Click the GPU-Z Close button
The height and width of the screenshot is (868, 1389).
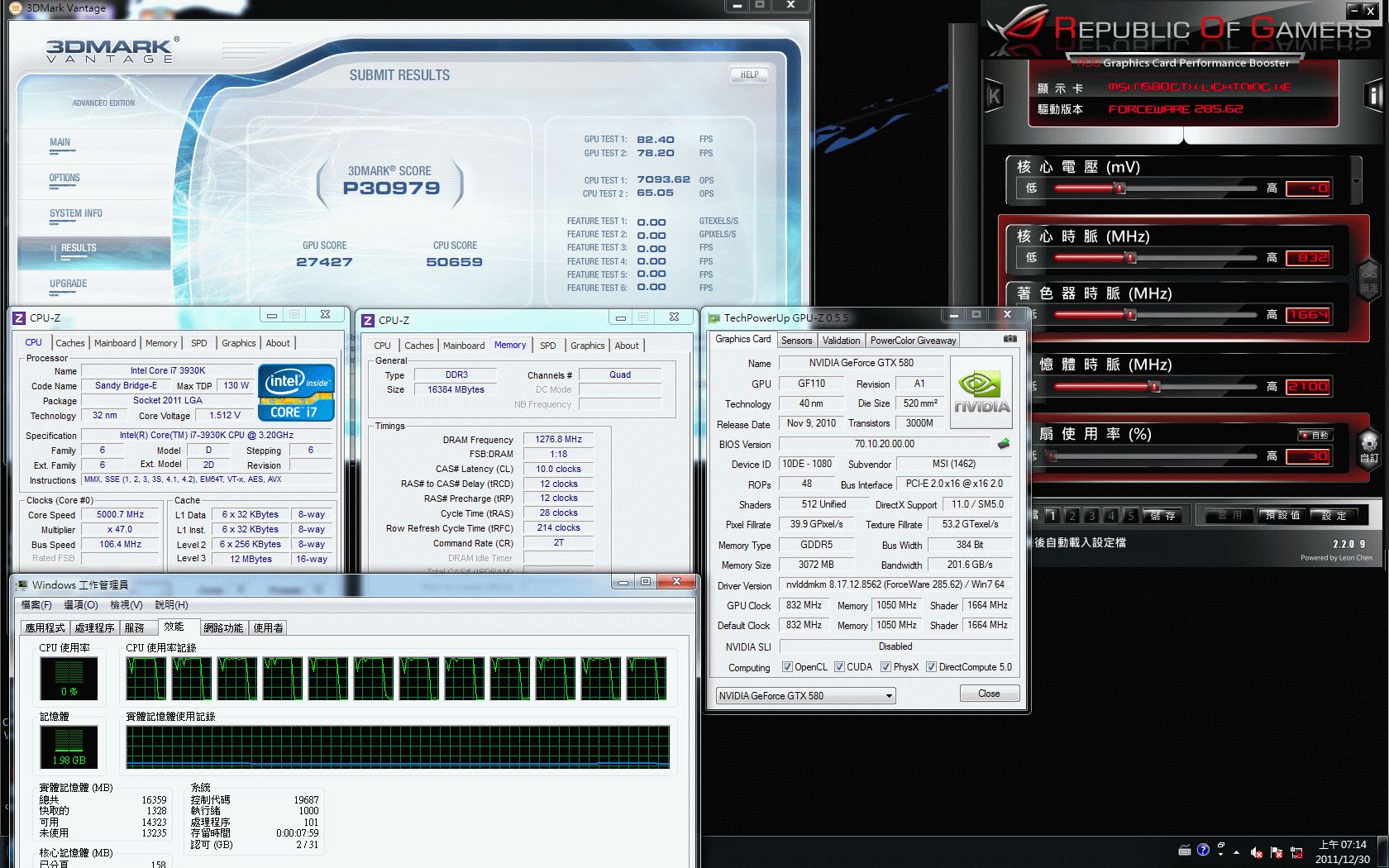point(989,694)
